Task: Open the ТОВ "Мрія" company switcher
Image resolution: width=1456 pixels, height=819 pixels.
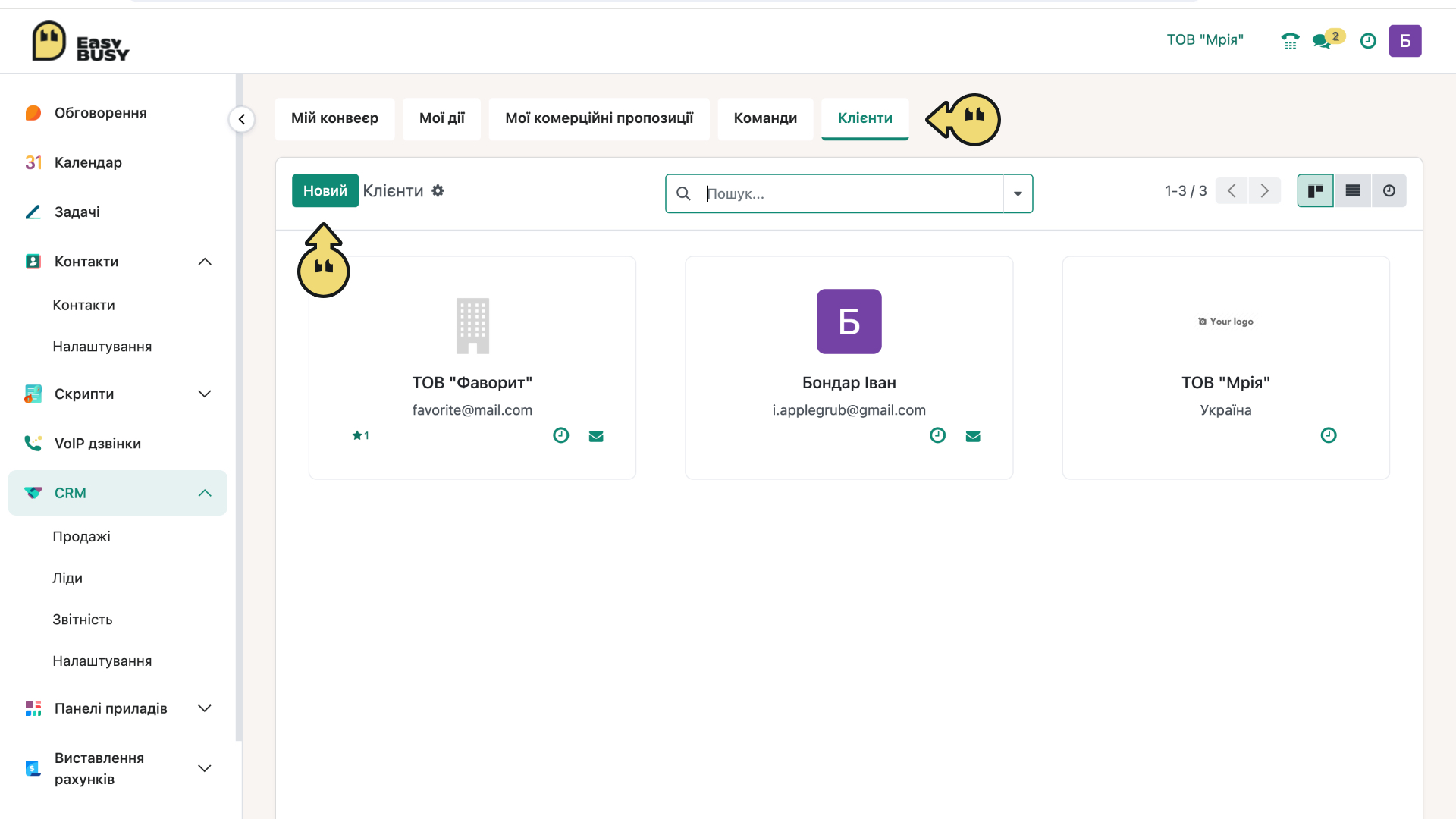Action: 1205,40
